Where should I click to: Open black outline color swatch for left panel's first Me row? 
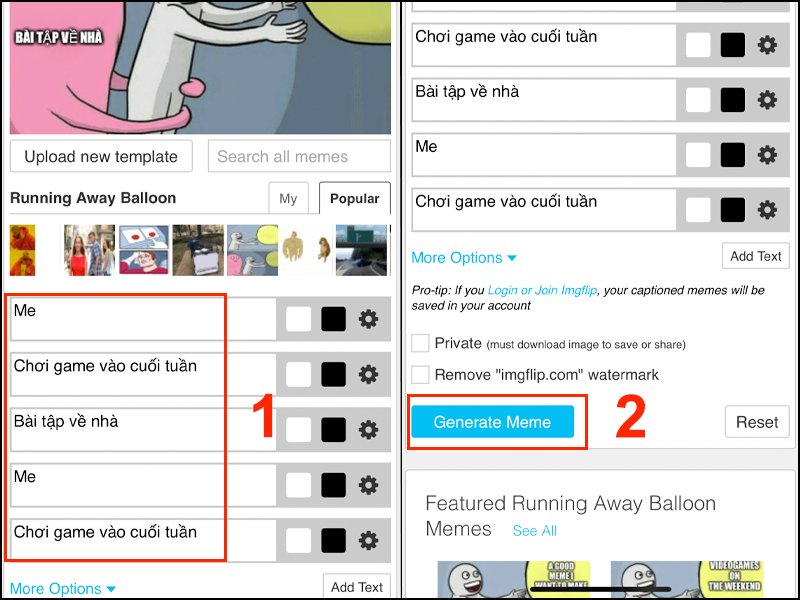click(x=334, y=319)
